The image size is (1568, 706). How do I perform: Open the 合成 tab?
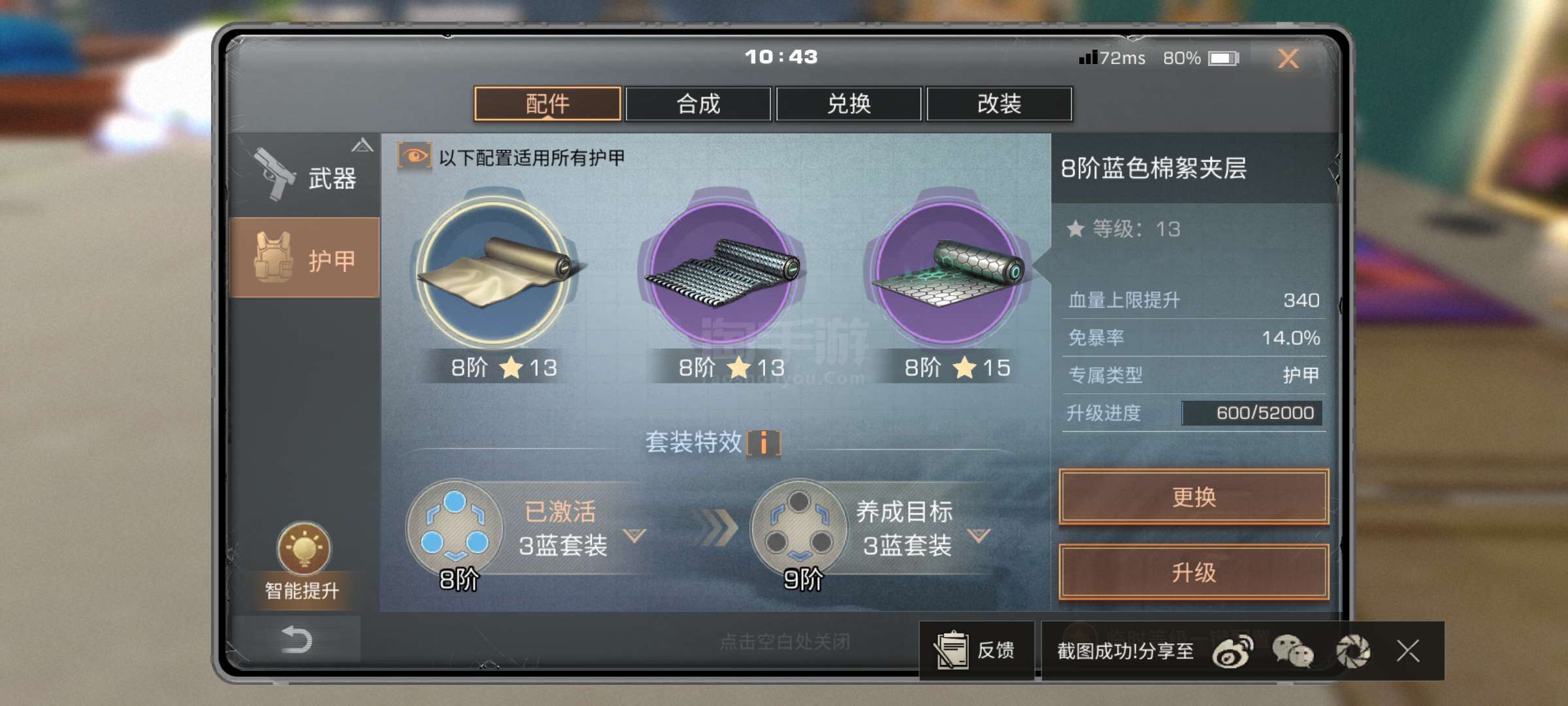698,104
